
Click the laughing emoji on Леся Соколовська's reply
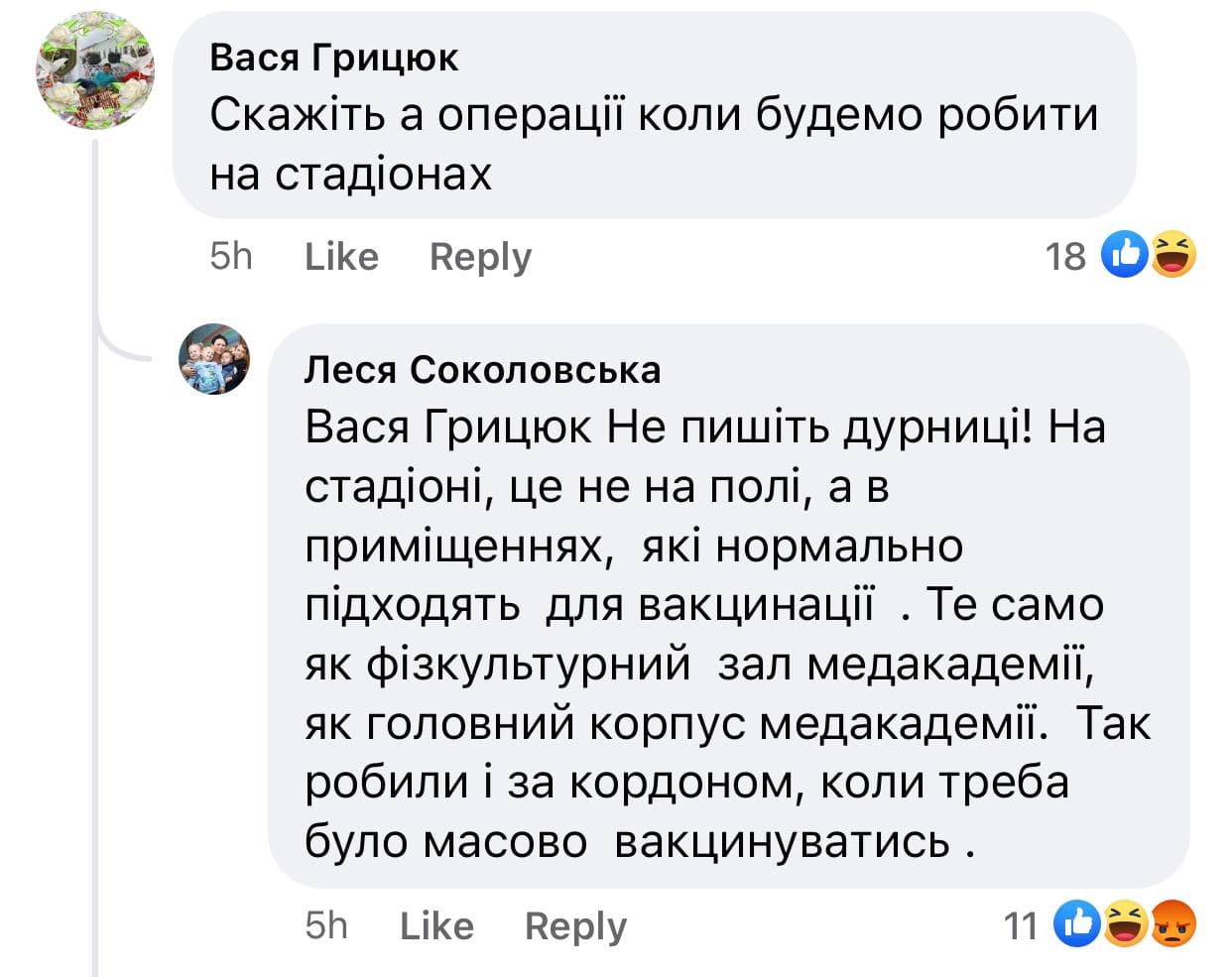1126,924
